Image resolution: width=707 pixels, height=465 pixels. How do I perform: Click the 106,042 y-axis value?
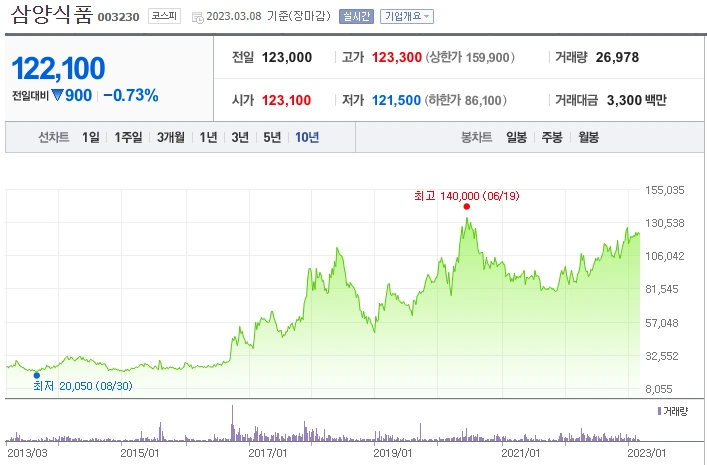click(x=665, y=256)
